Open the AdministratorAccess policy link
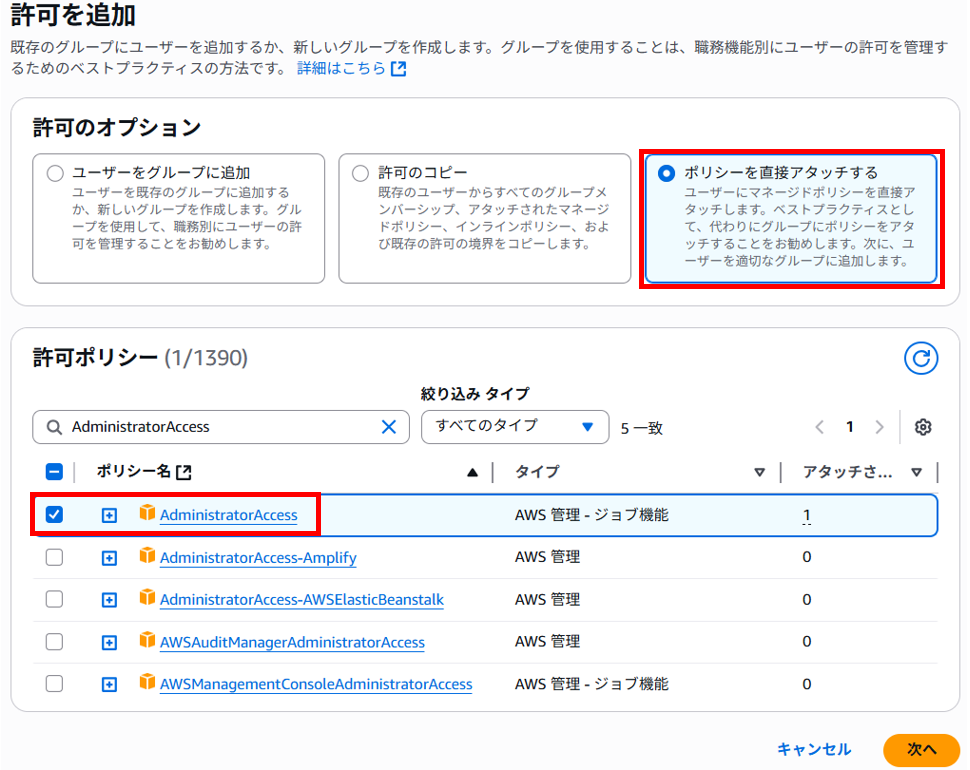 point(228,515)
